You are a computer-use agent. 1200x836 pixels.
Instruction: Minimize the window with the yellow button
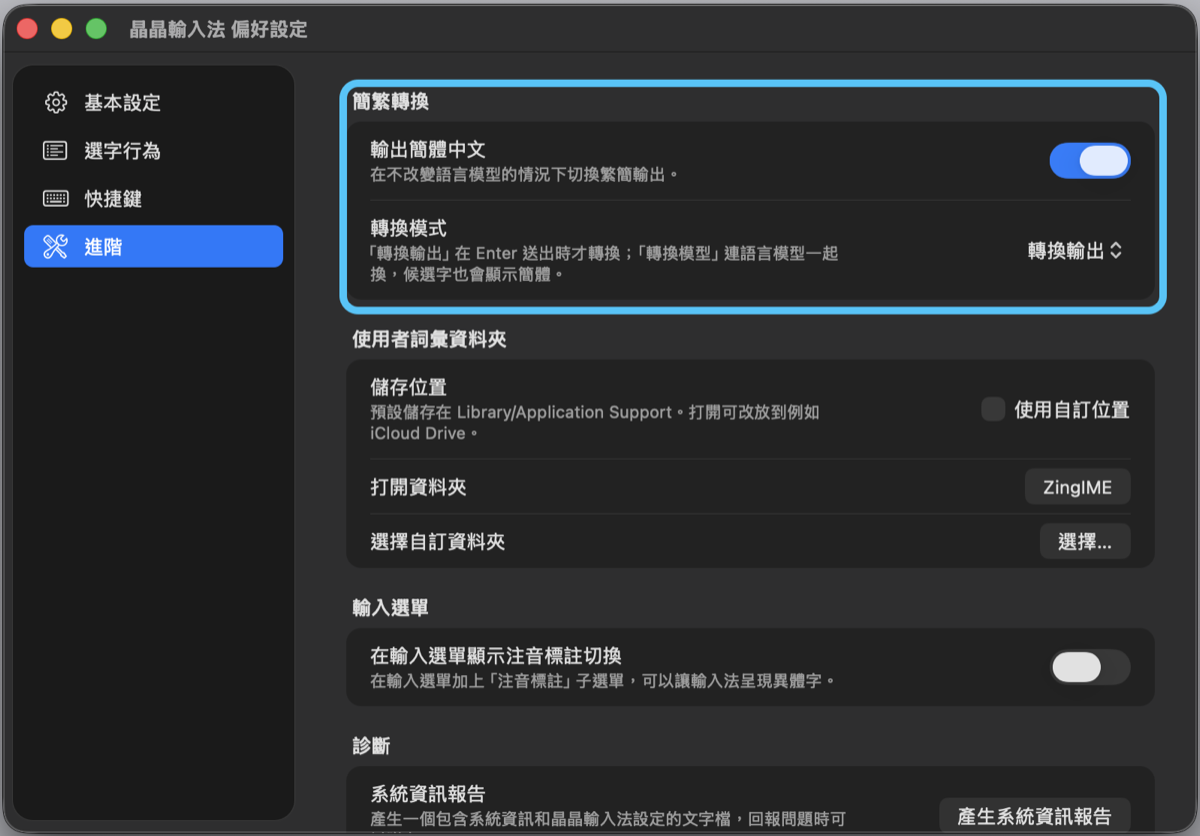click(62, 29)
